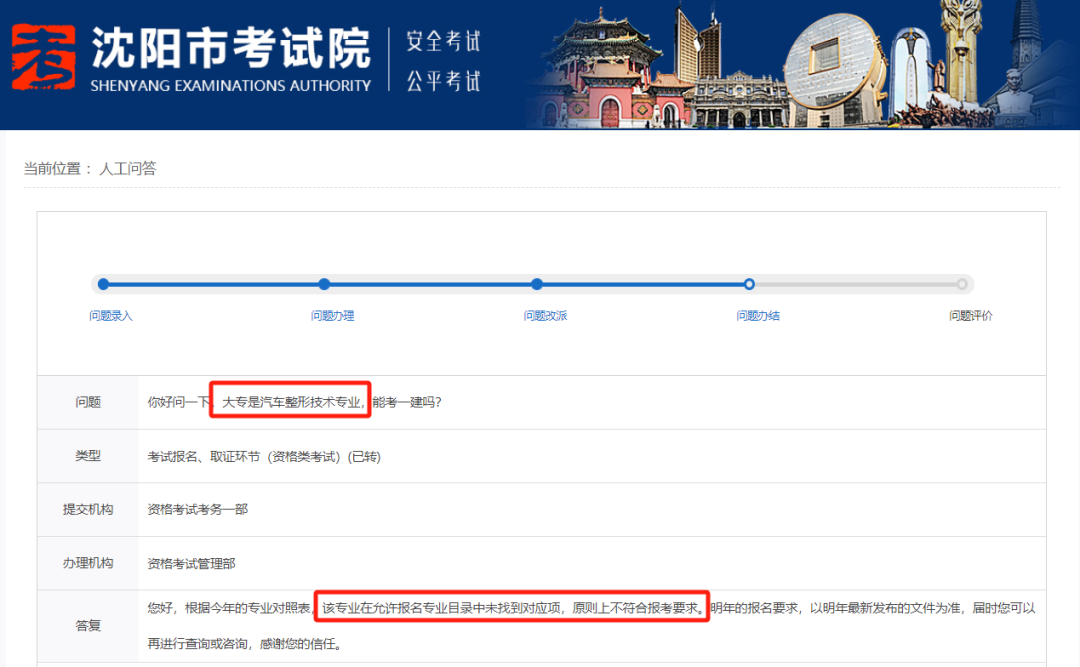Click the 沈阳市考试院 site title
The image size is (1080, 667).
231,44
